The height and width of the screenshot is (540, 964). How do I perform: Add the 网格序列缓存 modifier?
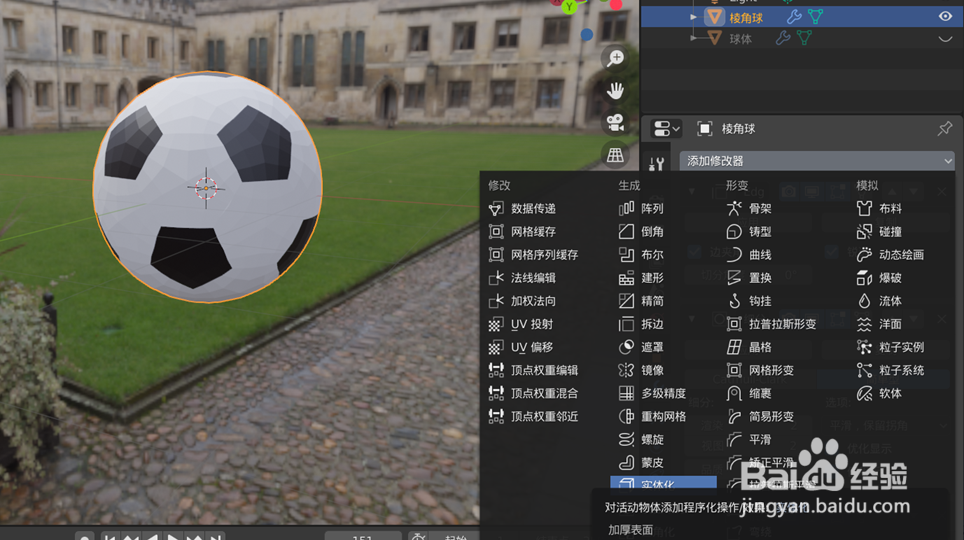pos(533,255)
